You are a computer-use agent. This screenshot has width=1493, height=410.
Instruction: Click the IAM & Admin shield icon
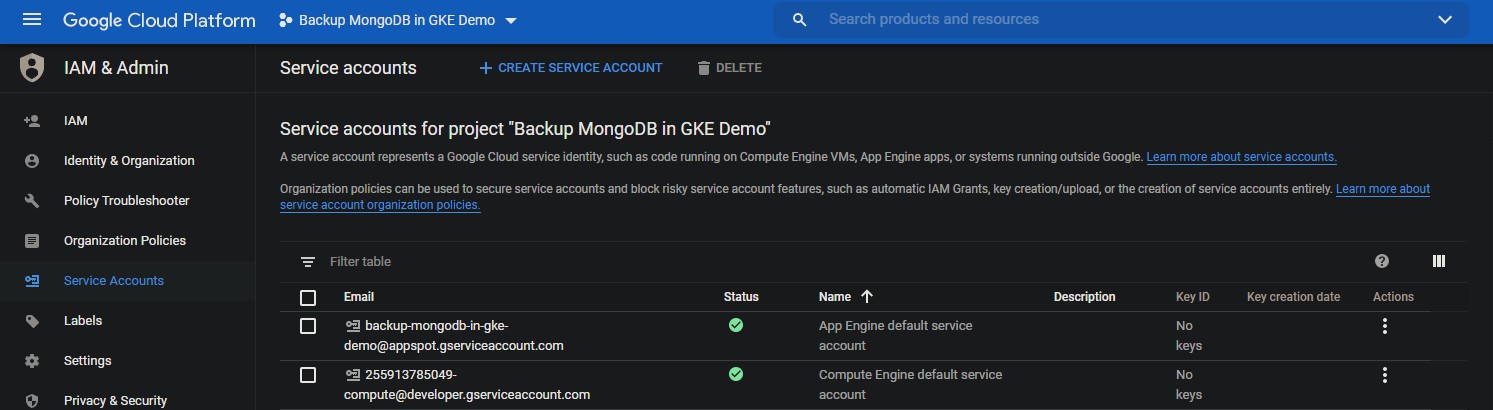click(32, 68)
